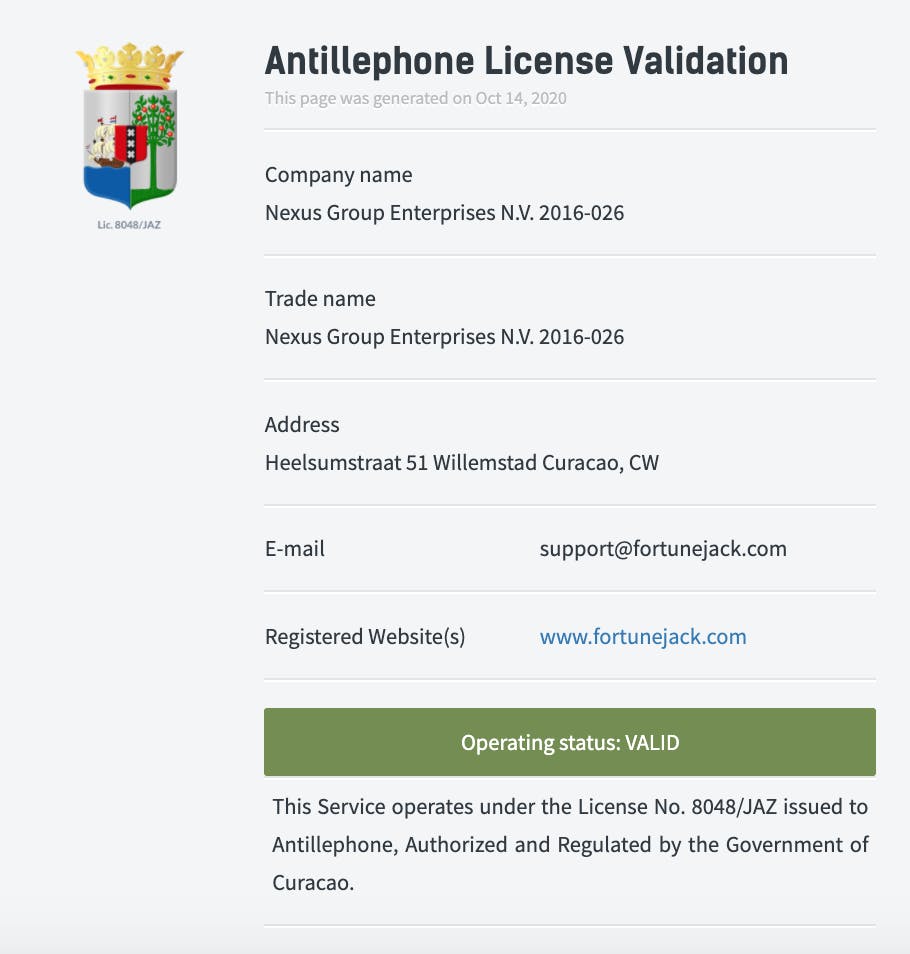
Task: Click the Trade name label
Action: 320,299
